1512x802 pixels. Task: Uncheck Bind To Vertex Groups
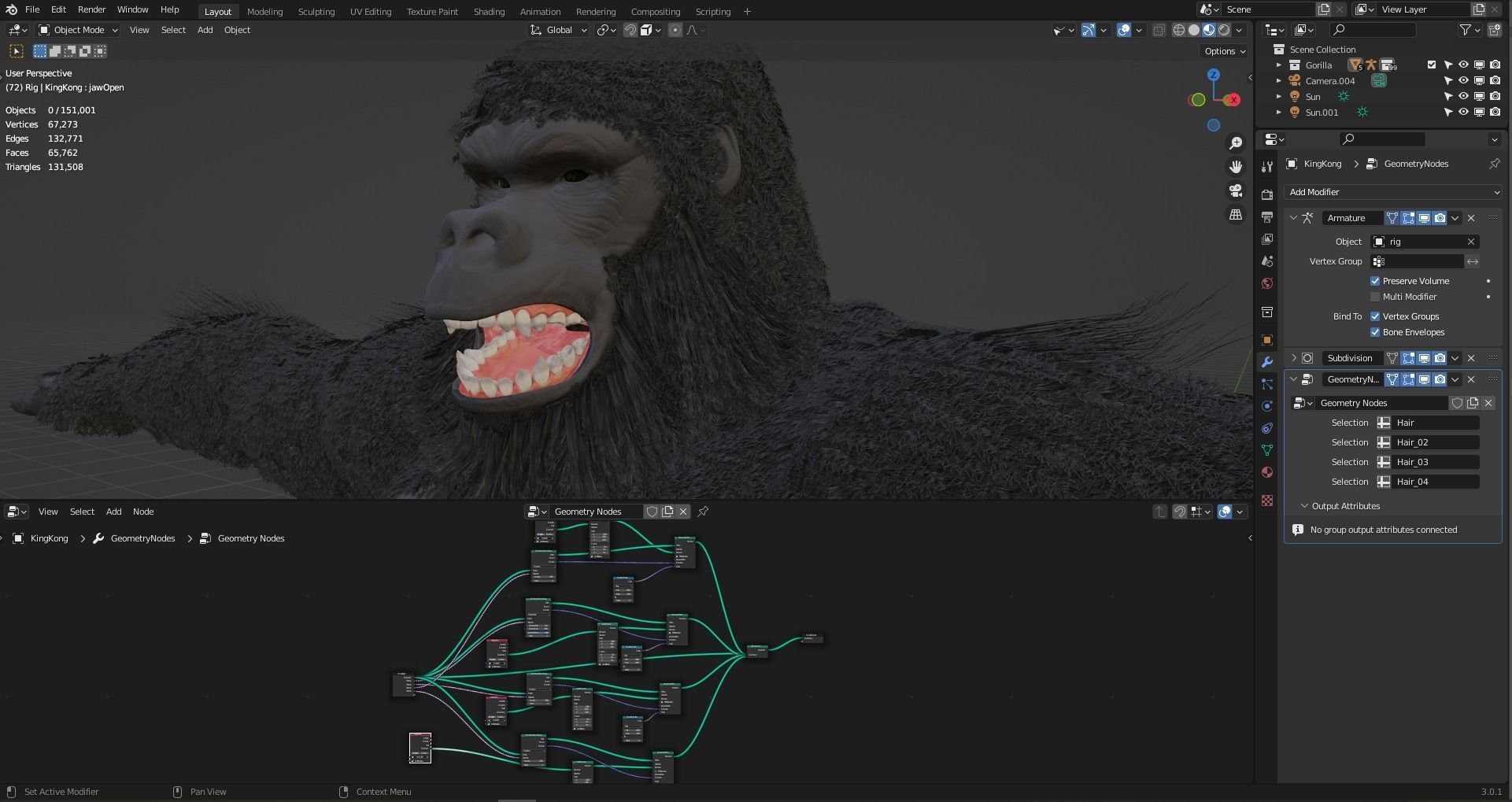click(x=1375, y=316)
